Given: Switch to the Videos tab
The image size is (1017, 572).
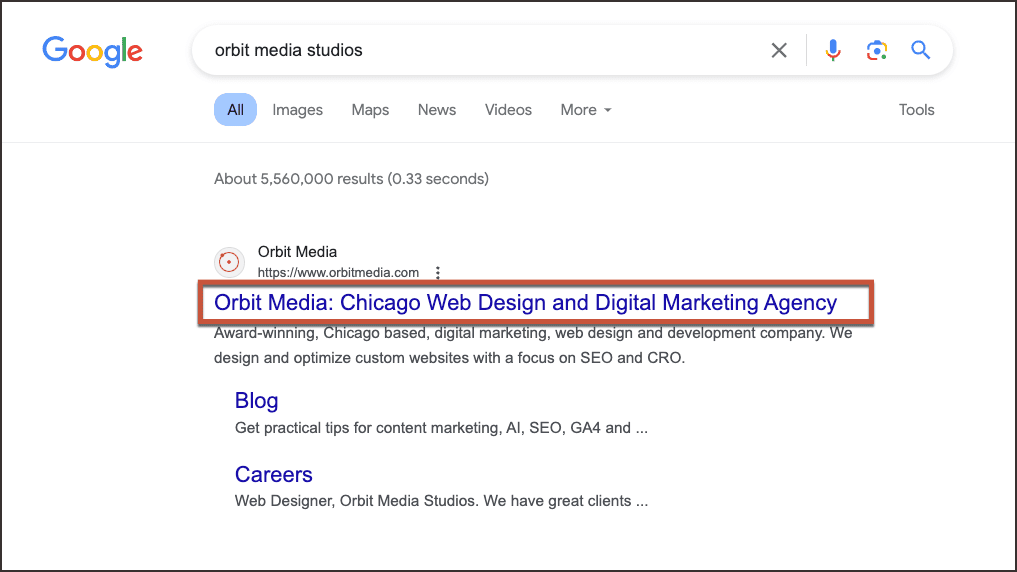Looking at the screenshot, I should [508, 110].
